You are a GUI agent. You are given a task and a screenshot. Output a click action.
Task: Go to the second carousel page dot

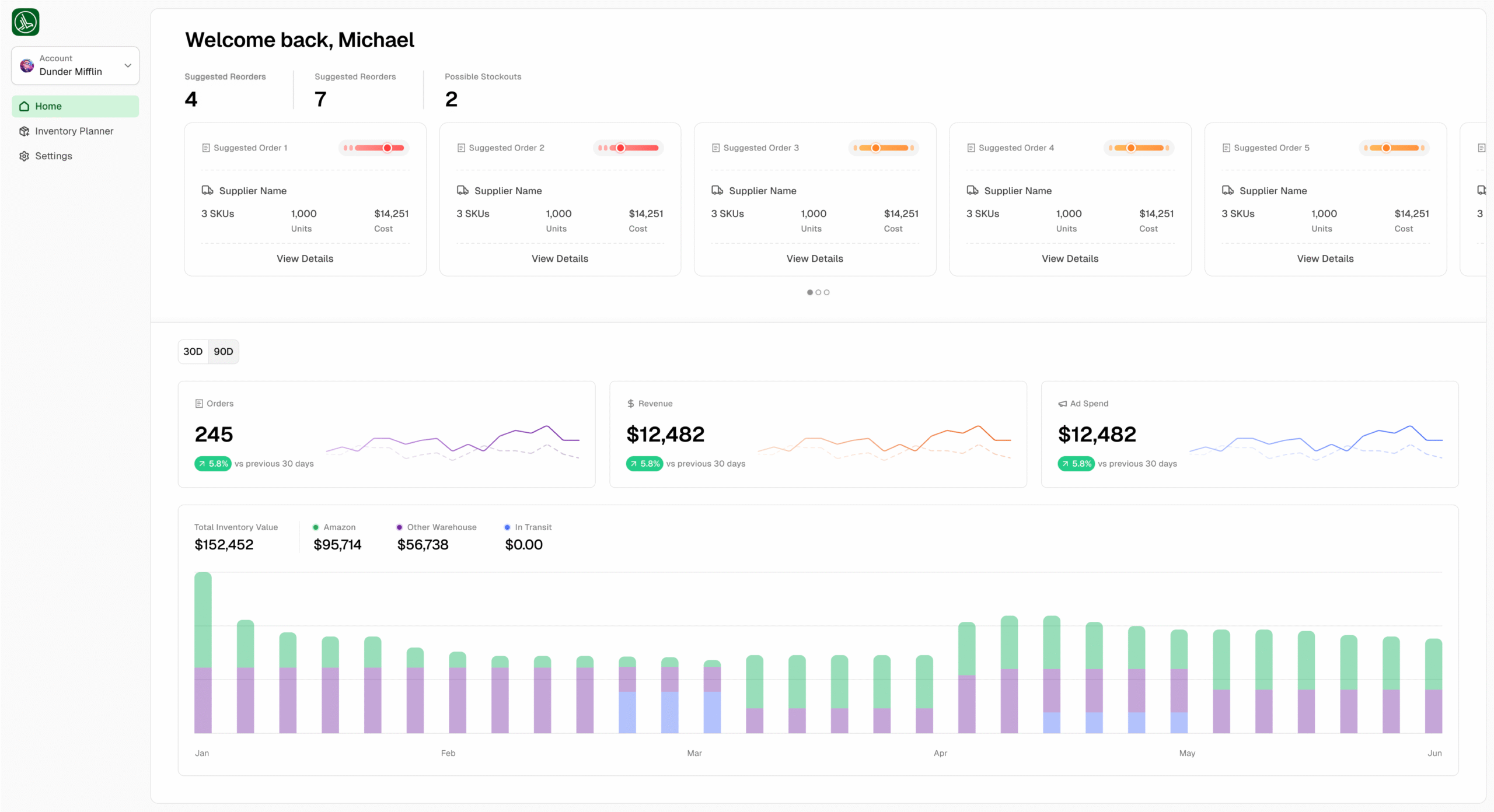(x=818, y=292)
